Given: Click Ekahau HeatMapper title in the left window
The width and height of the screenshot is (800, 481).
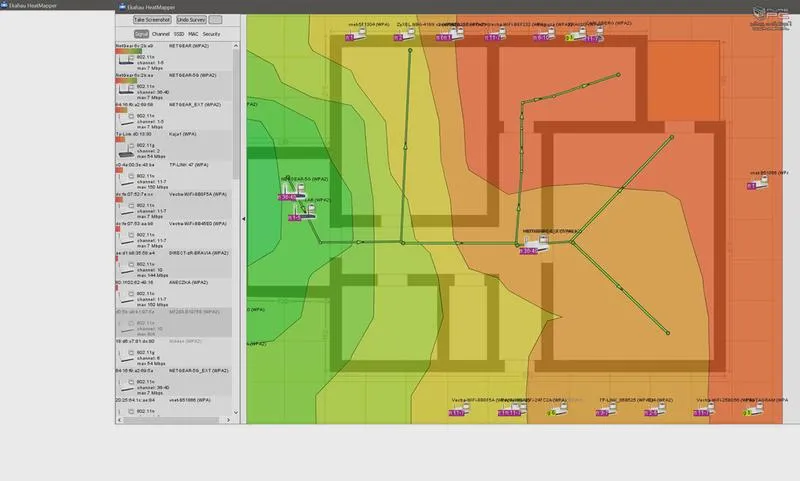Looking at the screenshot, I should (32, 6).
